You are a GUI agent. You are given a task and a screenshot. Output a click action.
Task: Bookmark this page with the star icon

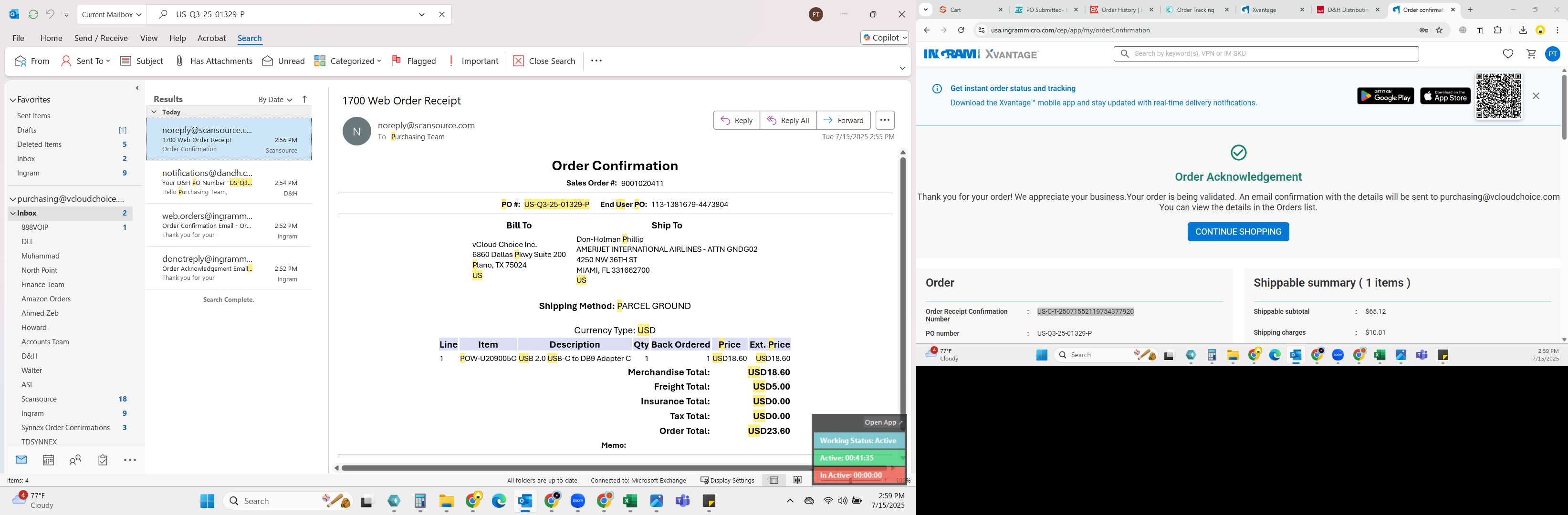coord(1440,31)
